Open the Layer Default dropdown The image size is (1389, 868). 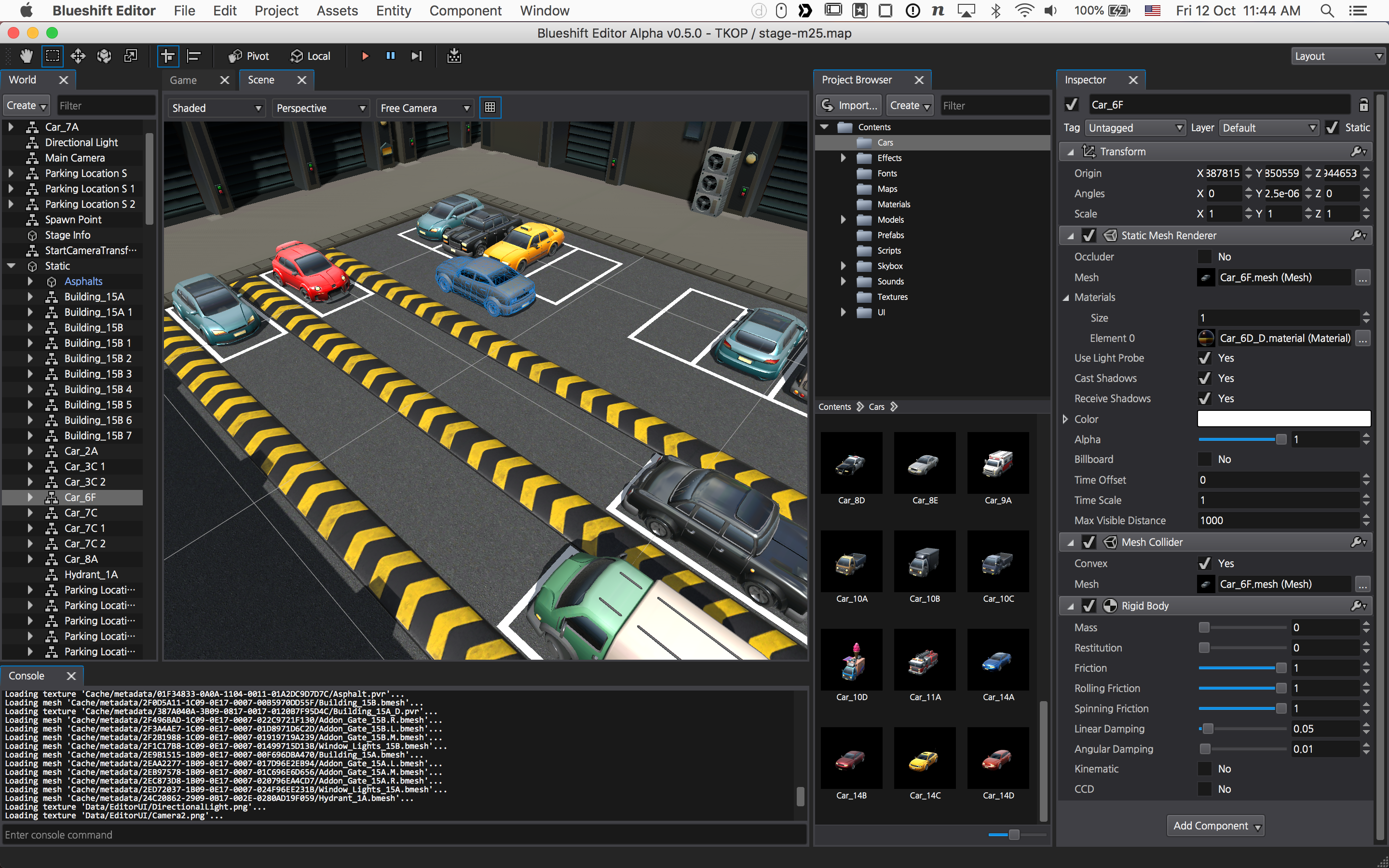click(x=1269, y=127)
